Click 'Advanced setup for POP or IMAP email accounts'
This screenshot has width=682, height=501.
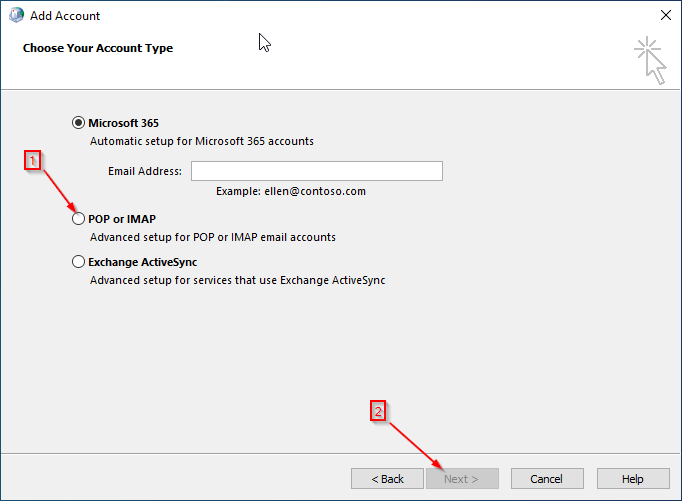pos(213,237)
